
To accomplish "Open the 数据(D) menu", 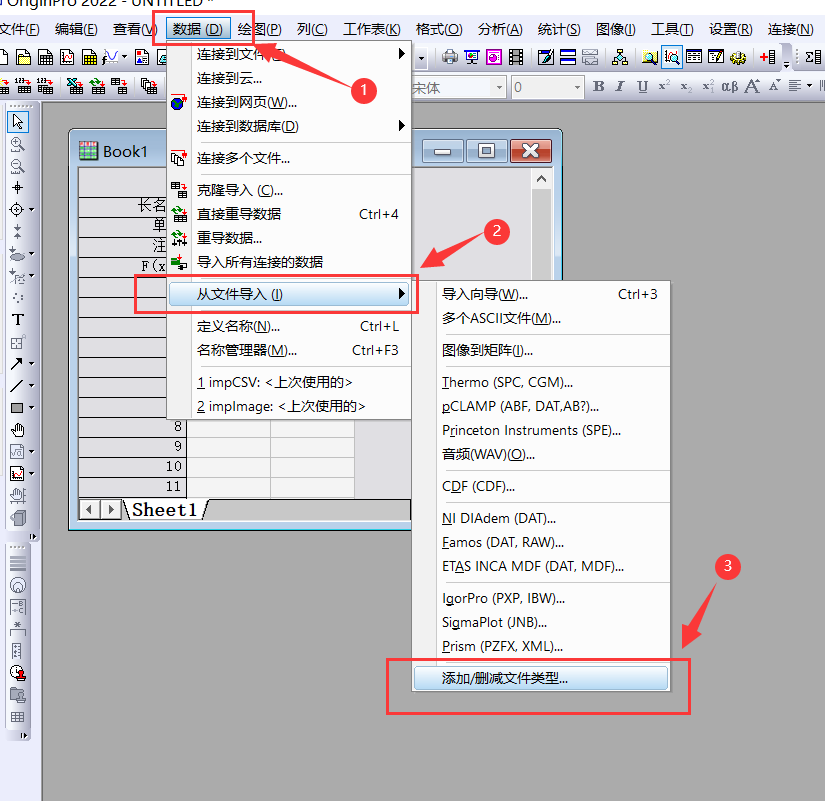I will click(198, 29).
